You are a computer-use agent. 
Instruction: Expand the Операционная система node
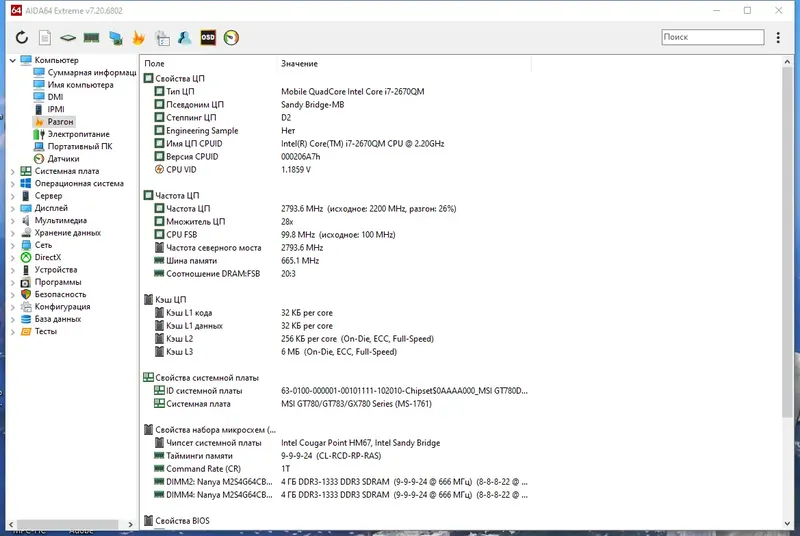12,184
